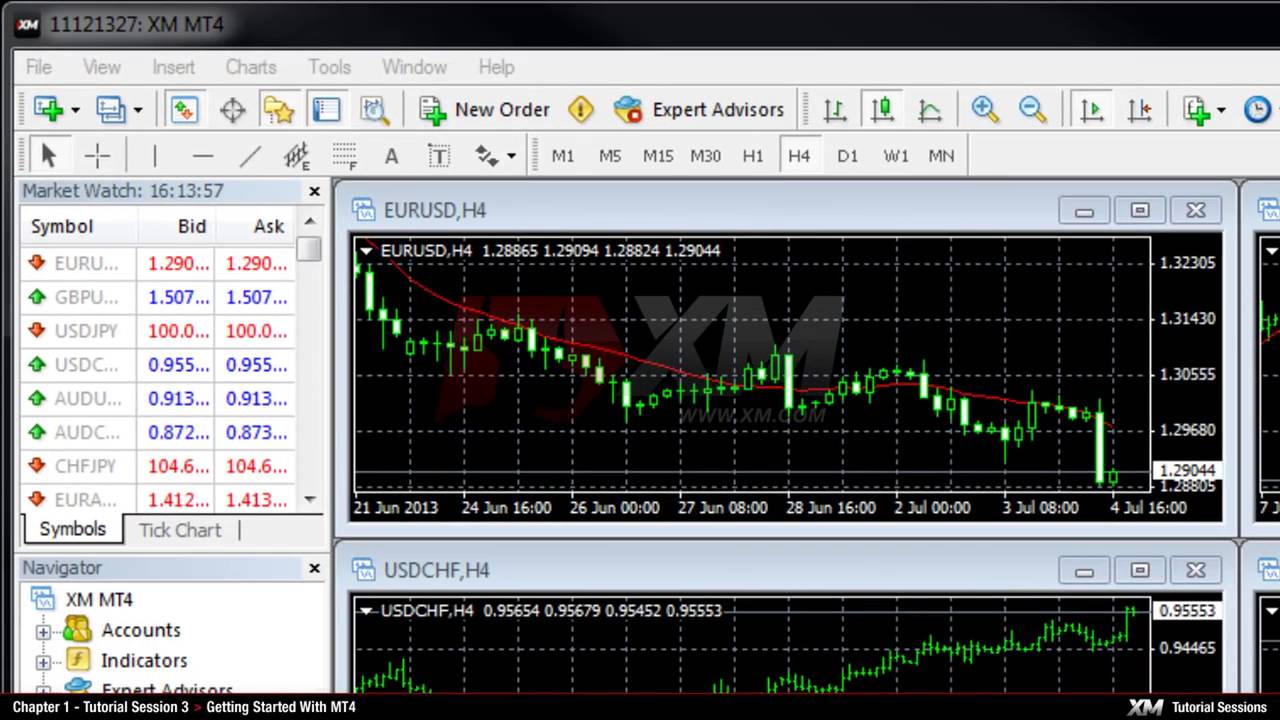Toggle the Terminal window icon
1280x720 pixels.
click(x=326, y=109)
